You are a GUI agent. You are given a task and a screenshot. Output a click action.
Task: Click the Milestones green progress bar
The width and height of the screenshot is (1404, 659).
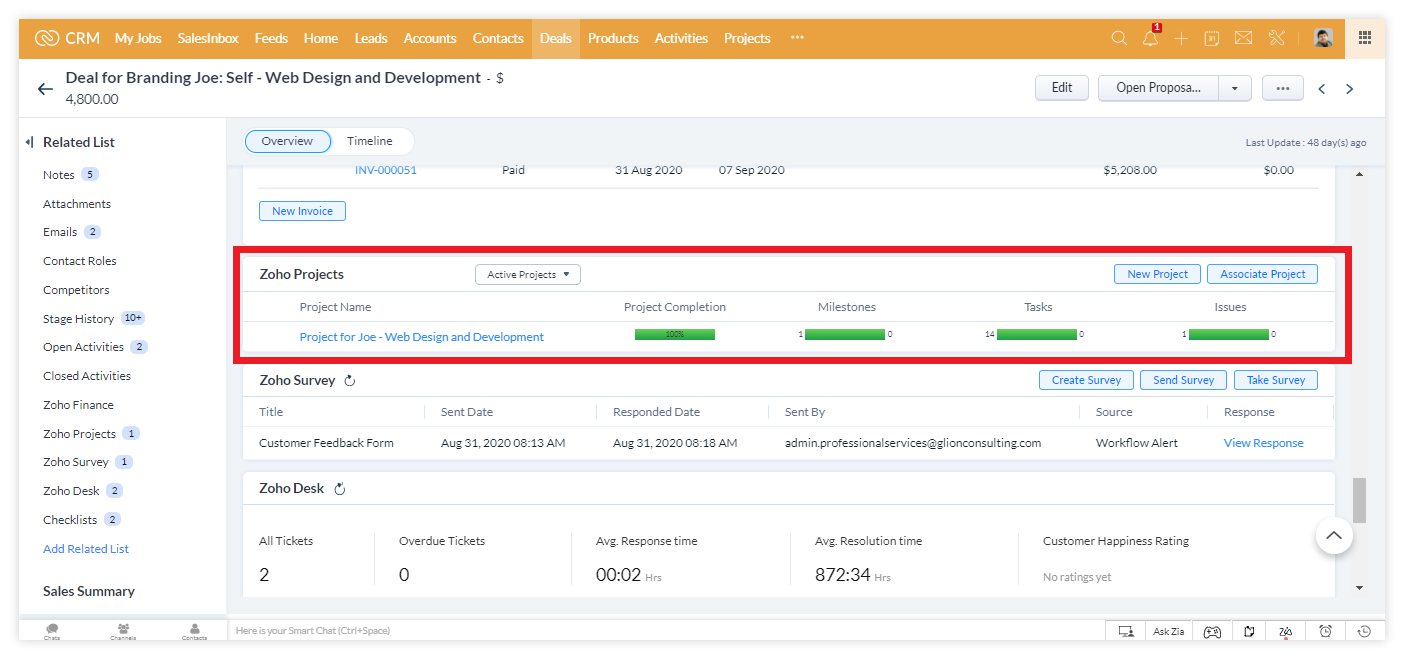[845, 334]
